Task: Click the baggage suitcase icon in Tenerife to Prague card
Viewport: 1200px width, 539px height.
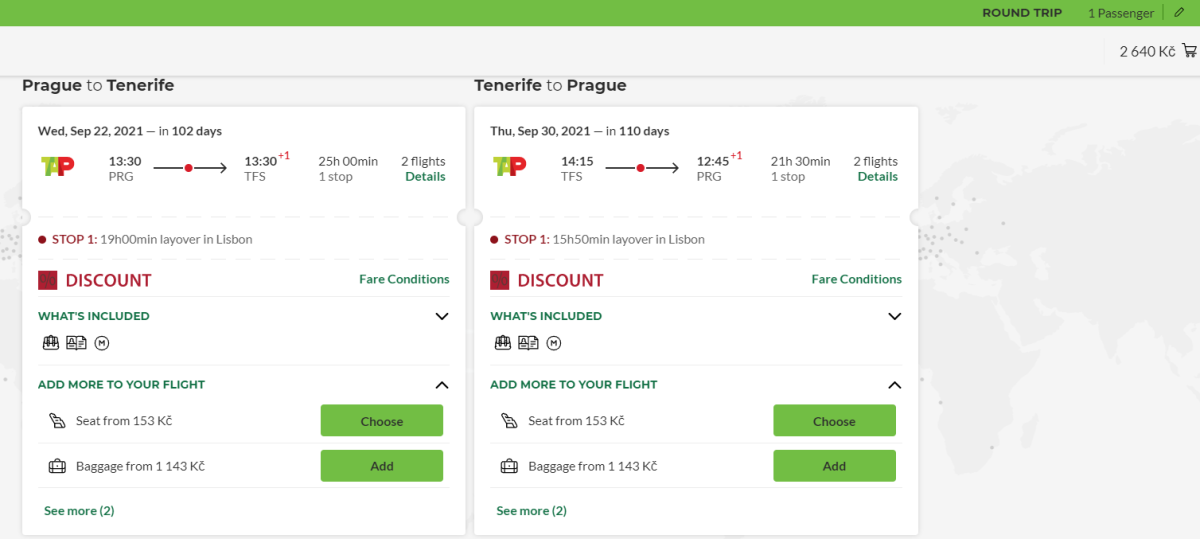Action: point(509,466)
